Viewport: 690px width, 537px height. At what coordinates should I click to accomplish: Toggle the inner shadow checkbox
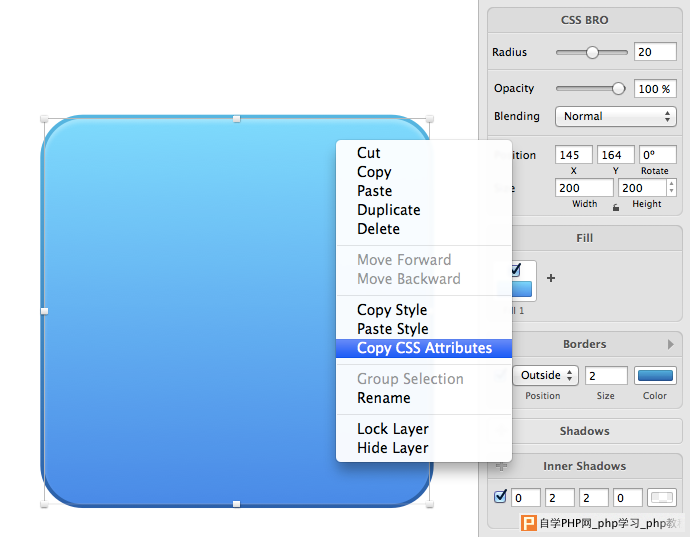point(500,497)
